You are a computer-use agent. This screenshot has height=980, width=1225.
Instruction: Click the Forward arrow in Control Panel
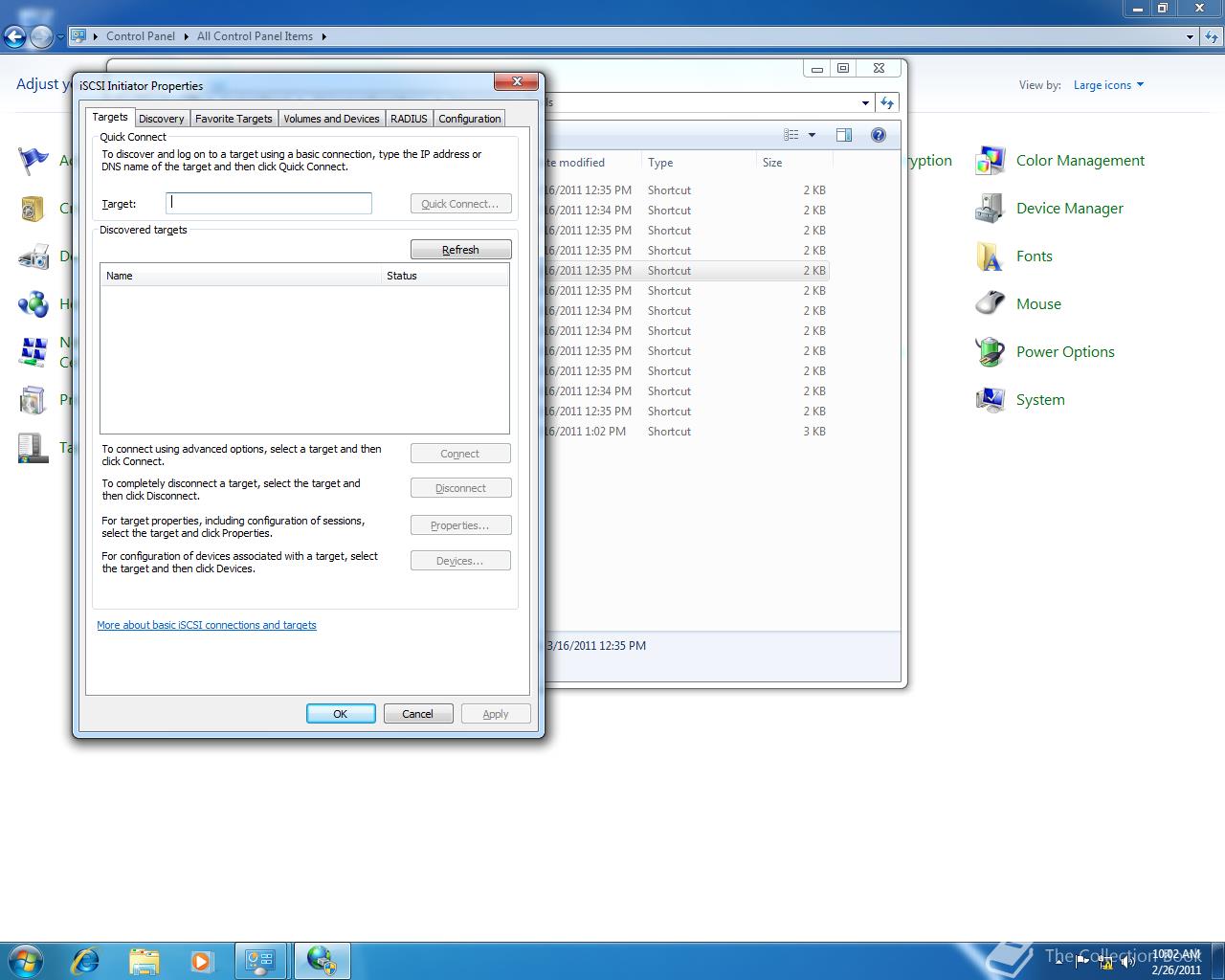[41, 36]
